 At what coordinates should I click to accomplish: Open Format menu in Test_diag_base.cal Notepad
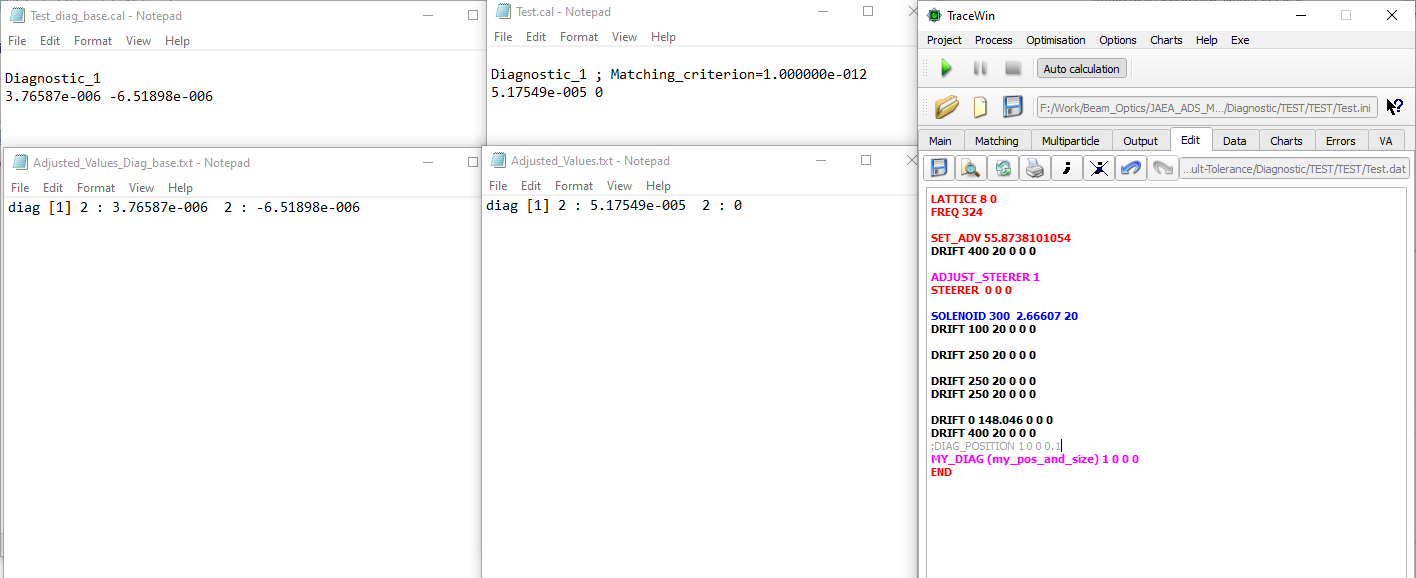point(93,41)
